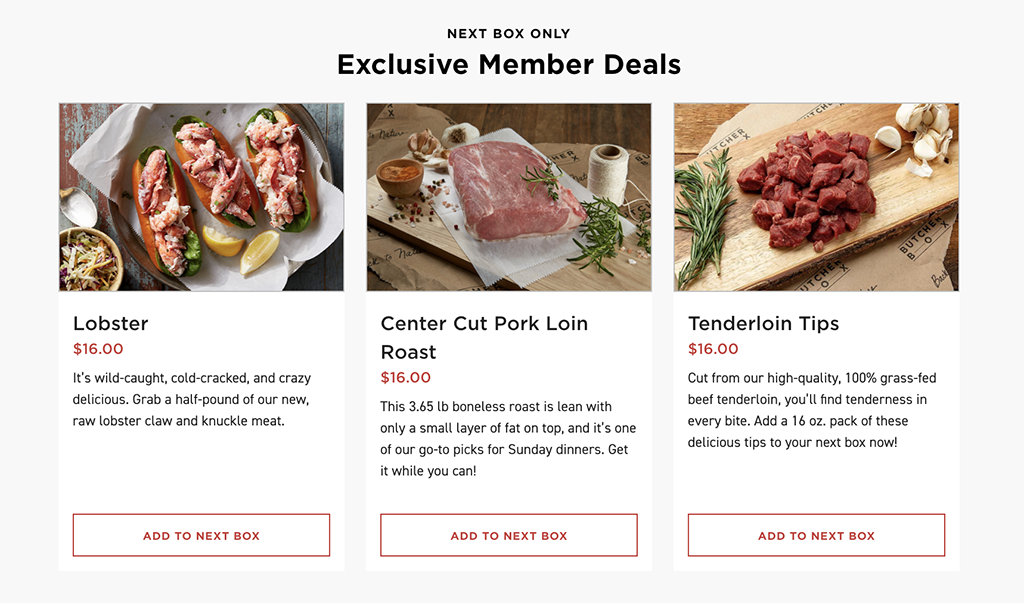The width and height of the screenshot is (1024, 603).
Task: Open the Lobster product title link
Action: click(110, 324)
